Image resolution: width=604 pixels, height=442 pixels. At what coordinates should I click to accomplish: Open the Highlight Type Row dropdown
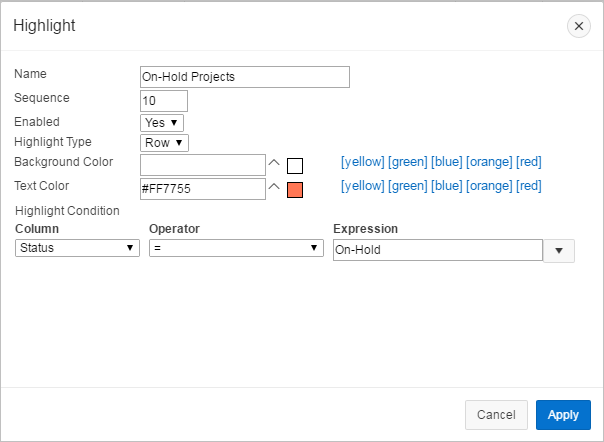pos(164,143)
